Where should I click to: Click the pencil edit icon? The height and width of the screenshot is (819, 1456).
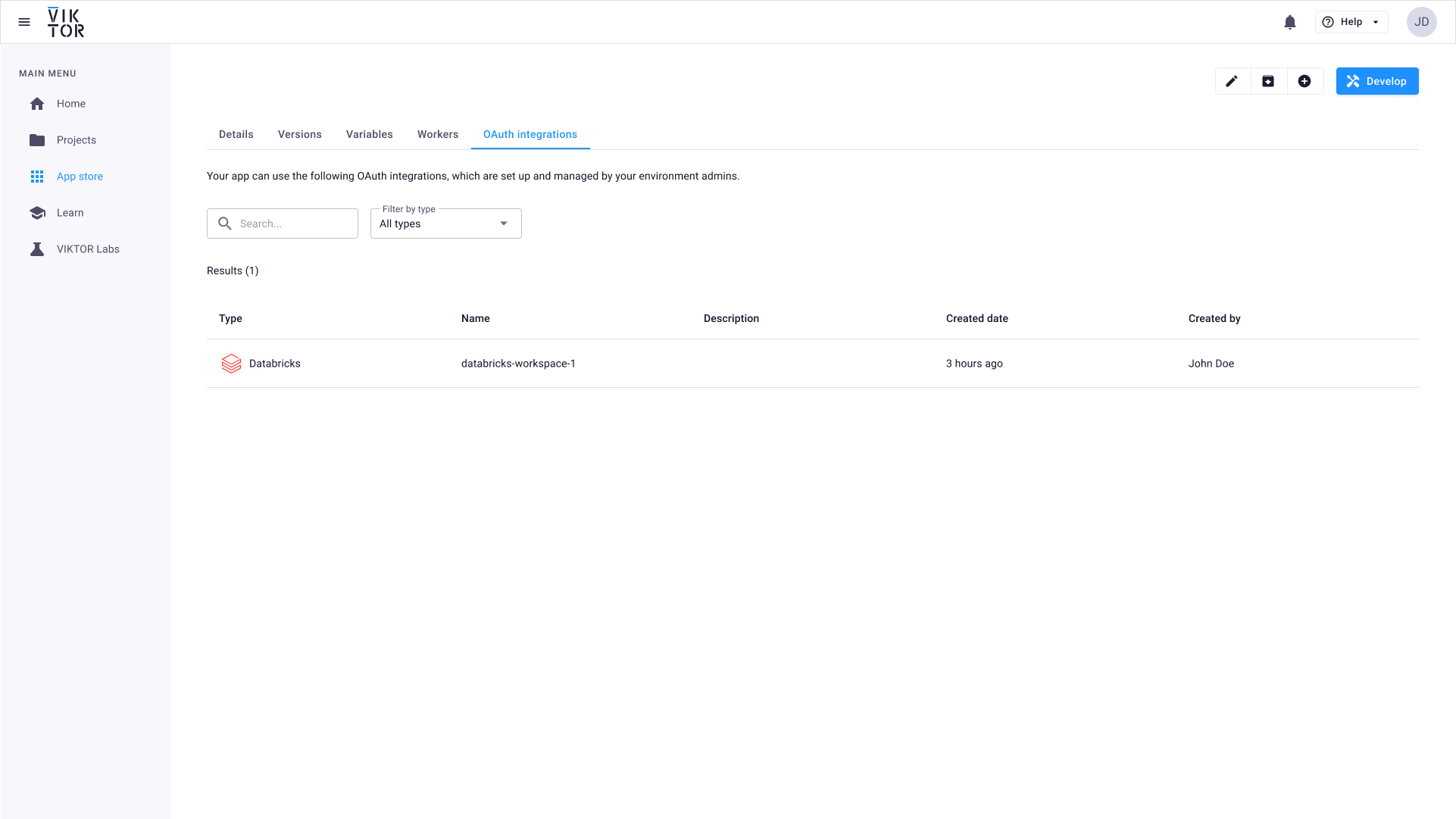(1232, 81)
